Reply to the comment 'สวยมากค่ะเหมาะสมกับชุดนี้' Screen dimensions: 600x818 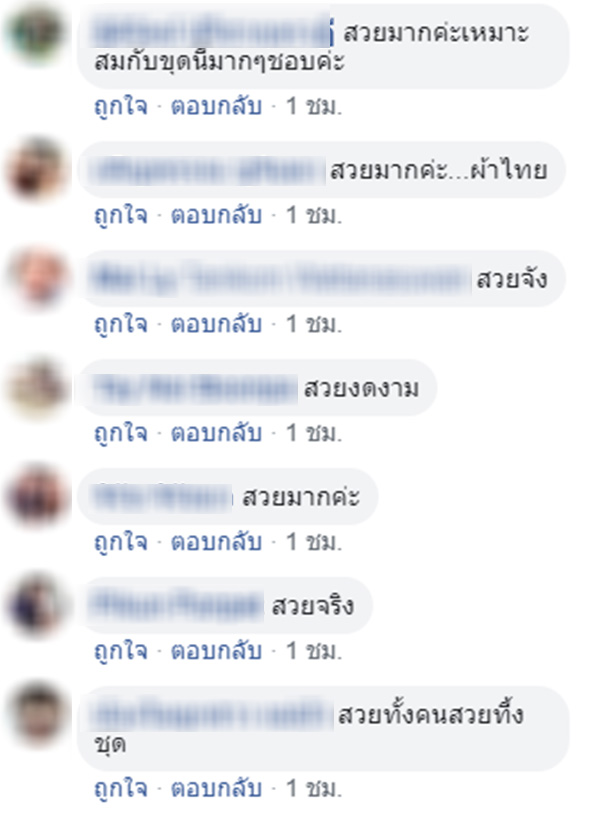pos(216,106)
